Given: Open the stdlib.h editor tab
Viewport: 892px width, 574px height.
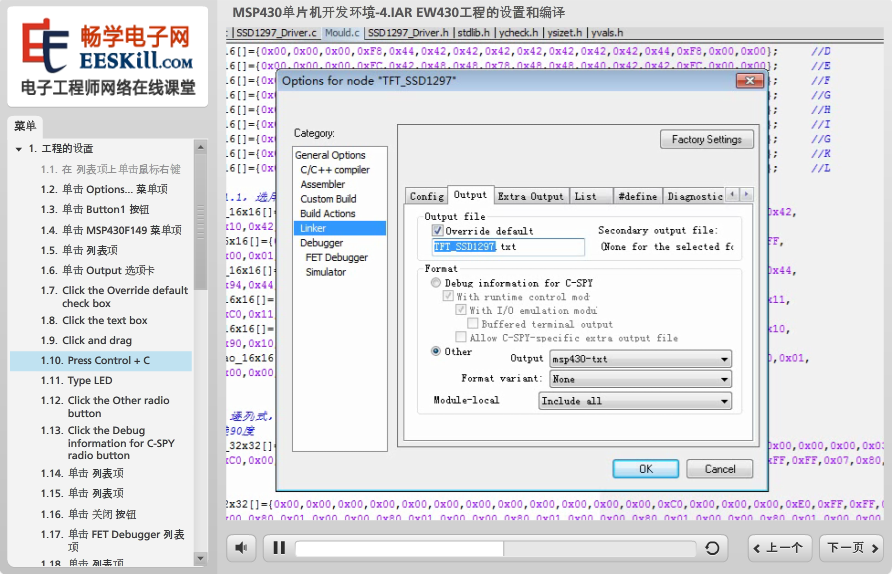Looking at the screenshot, I should 473,33.
